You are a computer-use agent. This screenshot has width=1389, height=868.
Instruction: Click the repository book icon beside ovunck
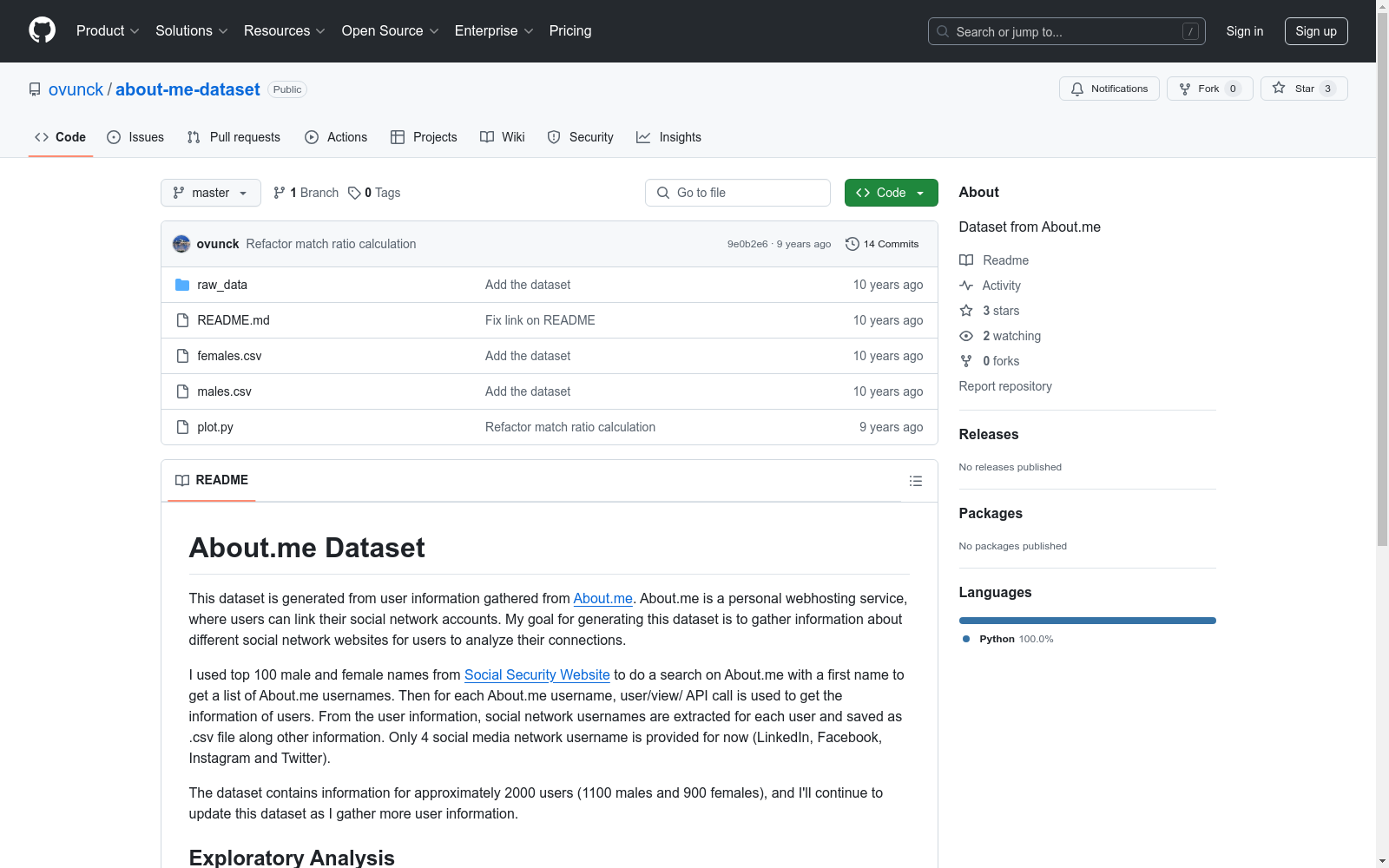35,89
